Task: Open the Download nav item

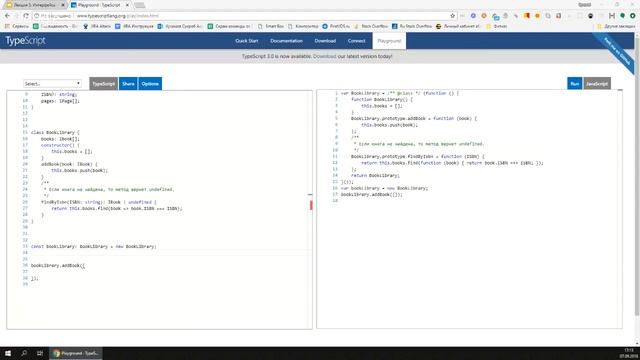Action: coord(325,41)
